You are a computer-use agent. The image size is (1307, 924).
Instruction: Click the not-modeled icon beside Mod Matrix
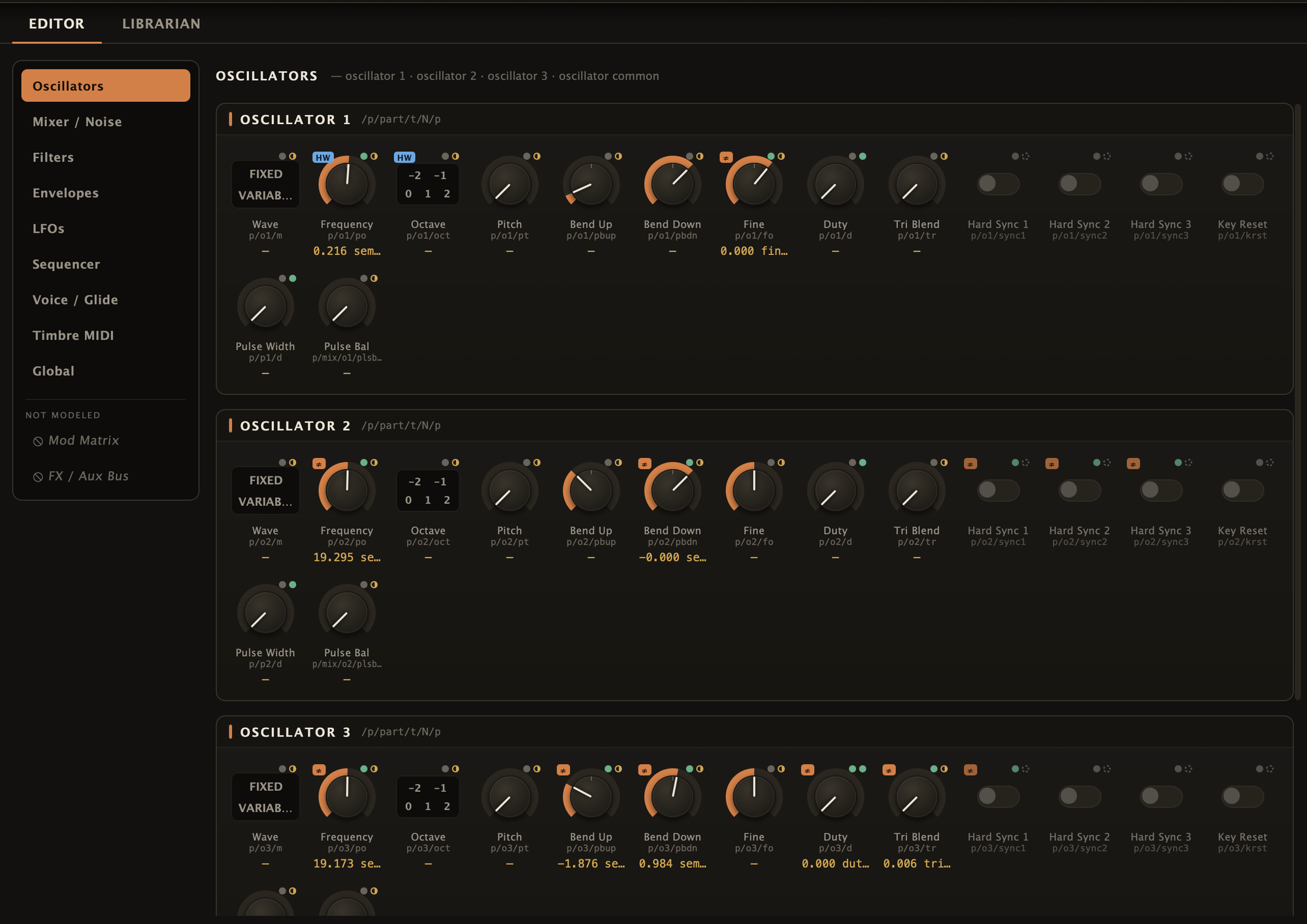coord(38,442)
